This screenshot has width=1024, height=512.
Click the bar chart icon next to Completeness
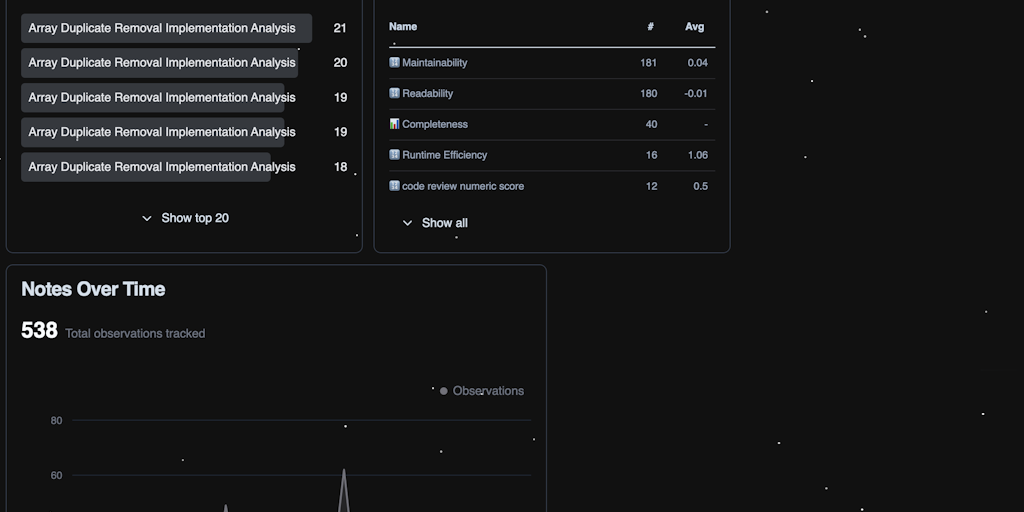[x=394, y=124]
